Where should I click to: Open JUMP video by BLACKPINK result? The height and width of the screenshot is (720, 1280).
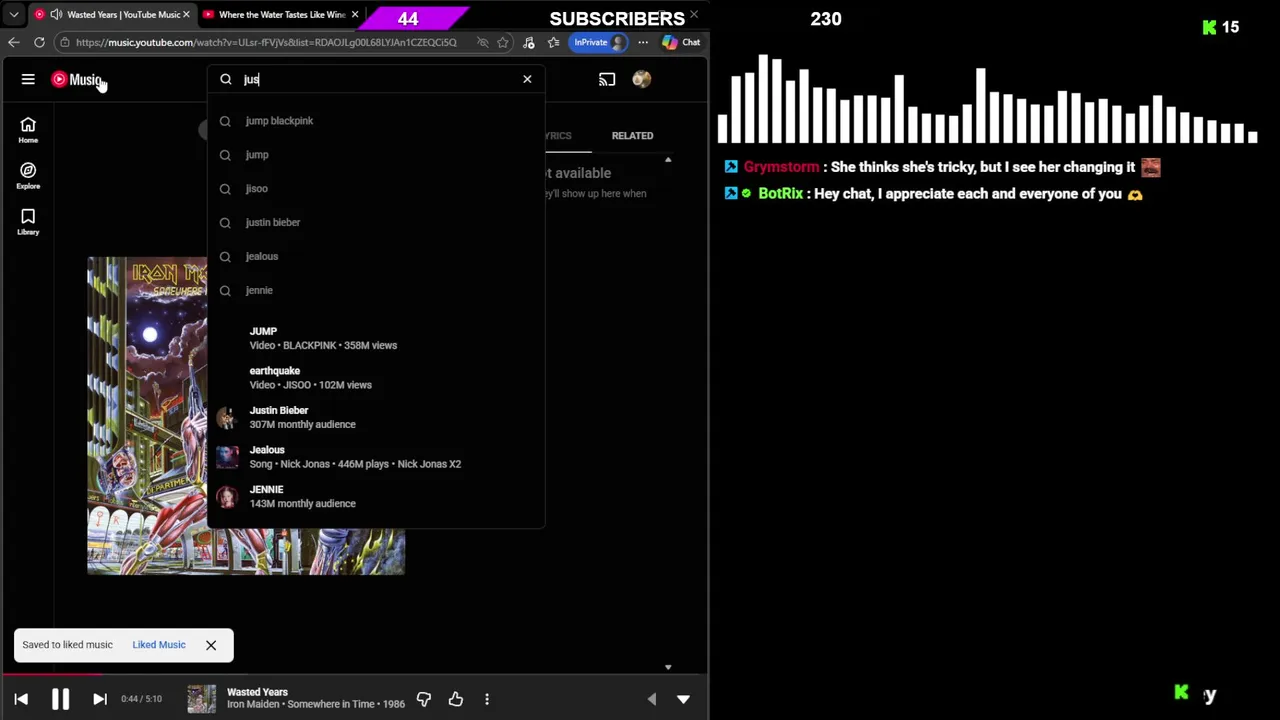pyautogui.click(x=376, y=338)
